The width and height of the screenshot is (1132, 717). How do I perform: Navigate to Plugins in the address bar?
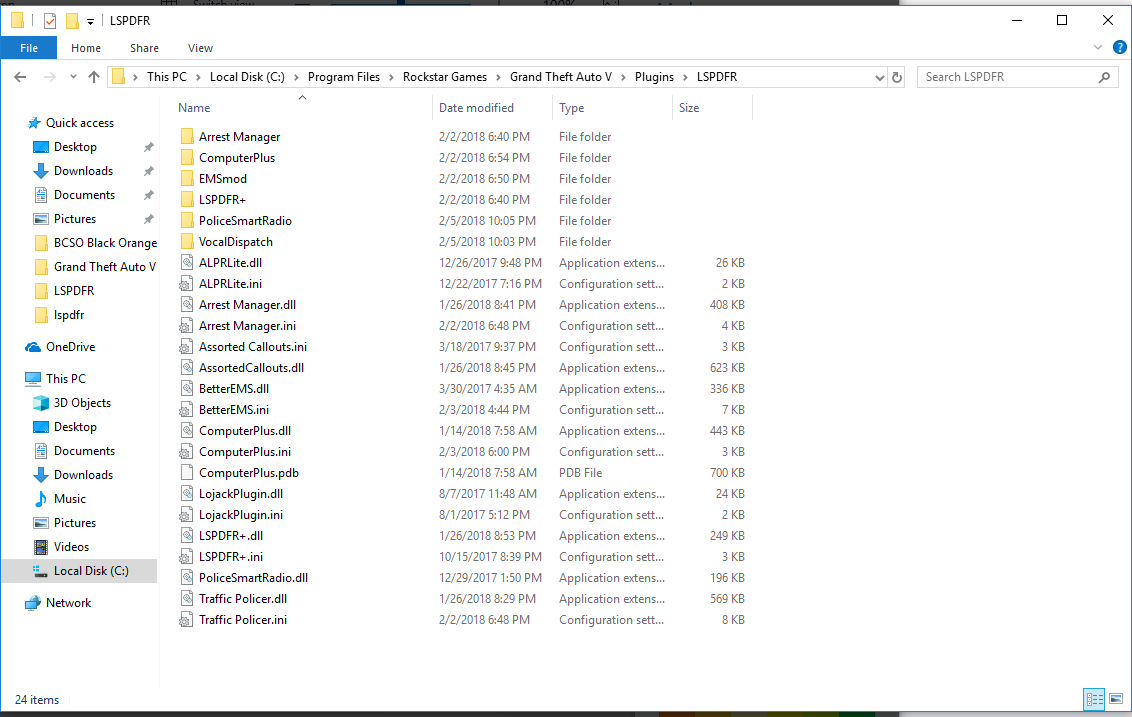[x=654, y=77]
